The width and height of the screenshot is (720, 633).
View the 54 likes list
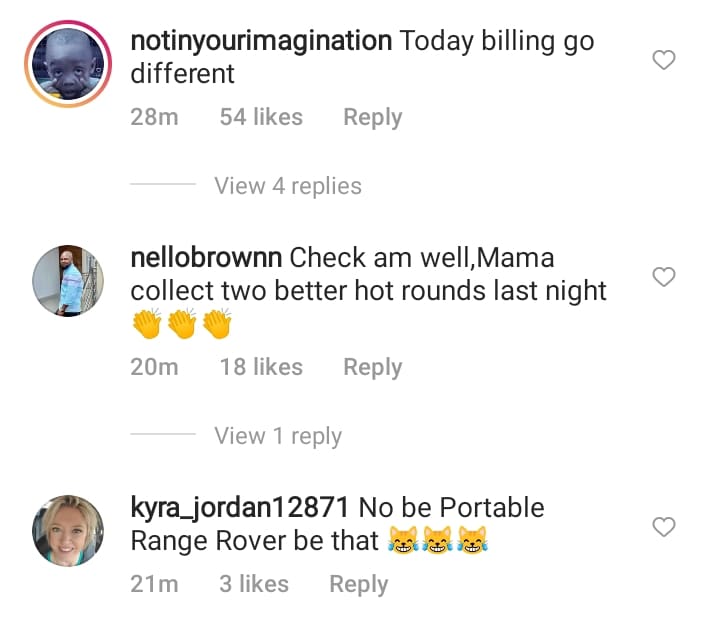261,117
